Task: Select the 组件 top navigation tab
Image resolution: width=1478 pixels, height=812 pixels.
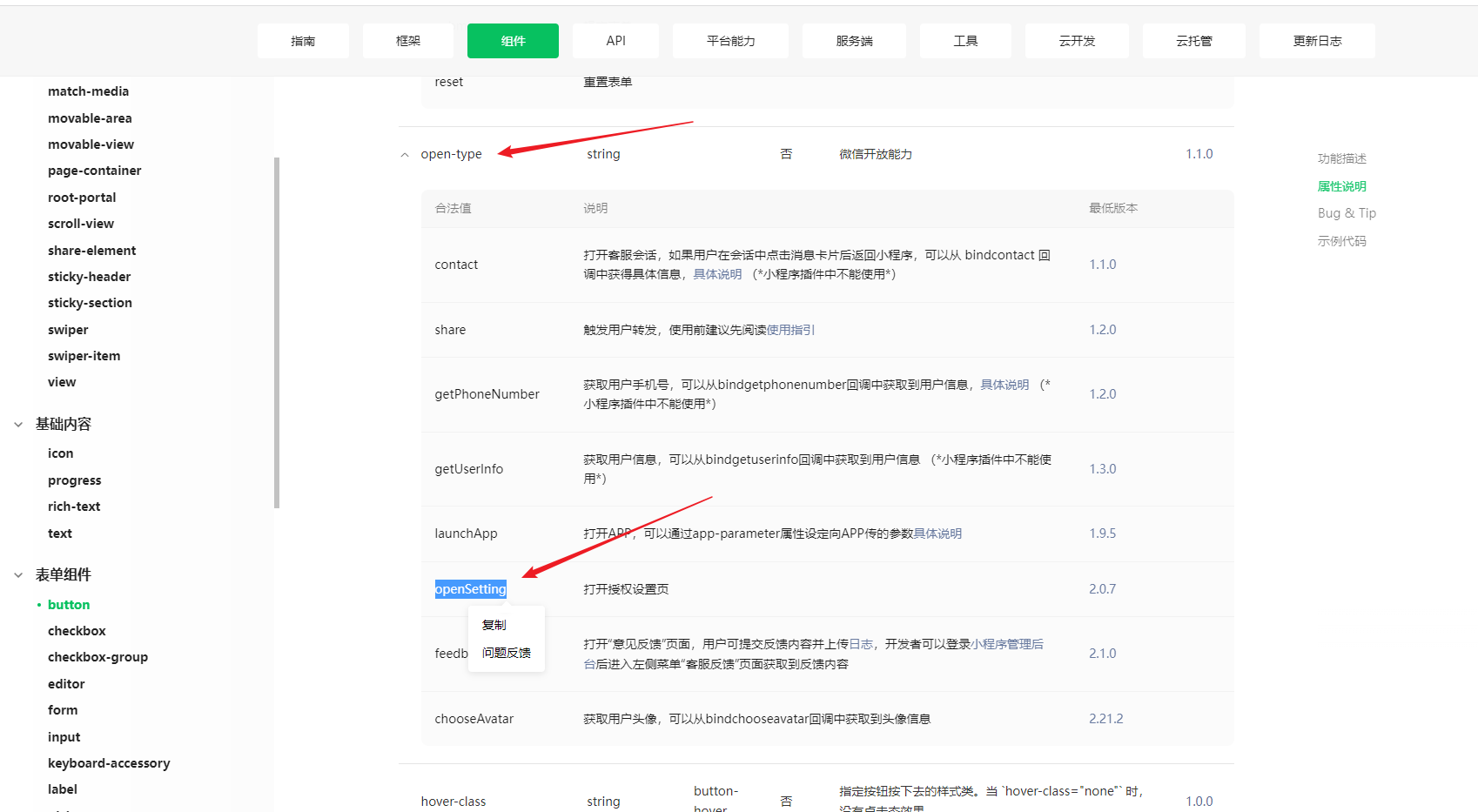Action: 513,41
